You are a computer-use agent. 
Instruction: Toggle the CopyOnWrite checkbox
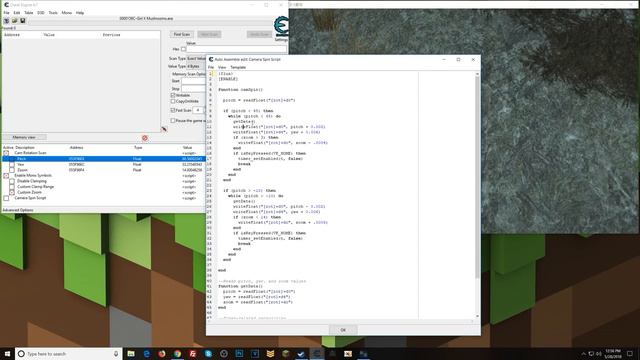coord(173,101)
